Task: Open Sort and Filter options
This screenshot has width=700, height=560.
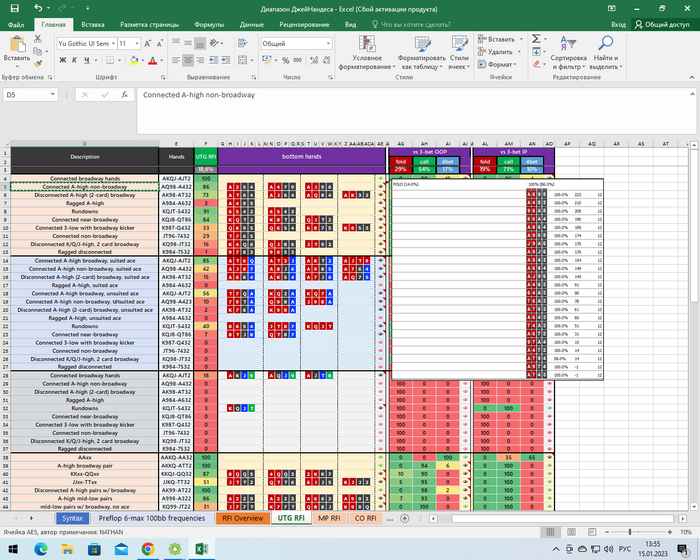Action: [568, 53]
